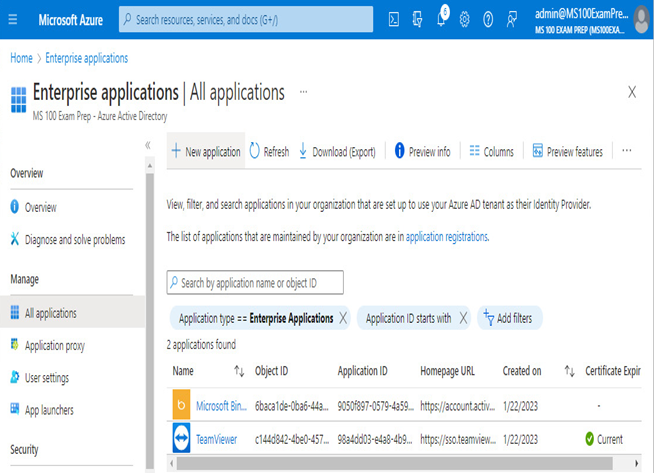
Task: Open the ellipsis beside the page title
Action: (303, 92)
